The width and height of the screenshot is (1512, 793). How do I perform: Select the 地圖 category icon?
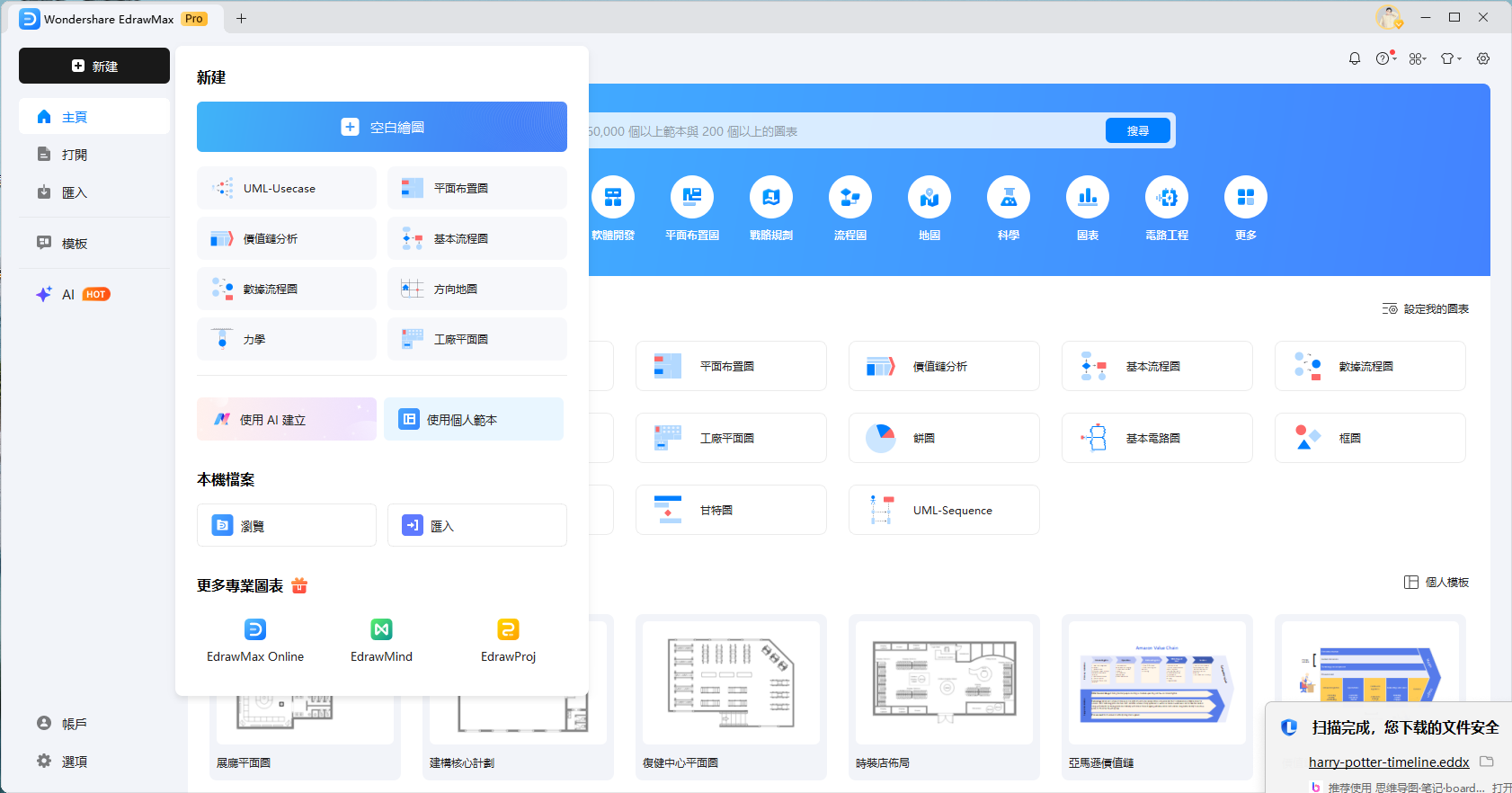tap(929, 197)
